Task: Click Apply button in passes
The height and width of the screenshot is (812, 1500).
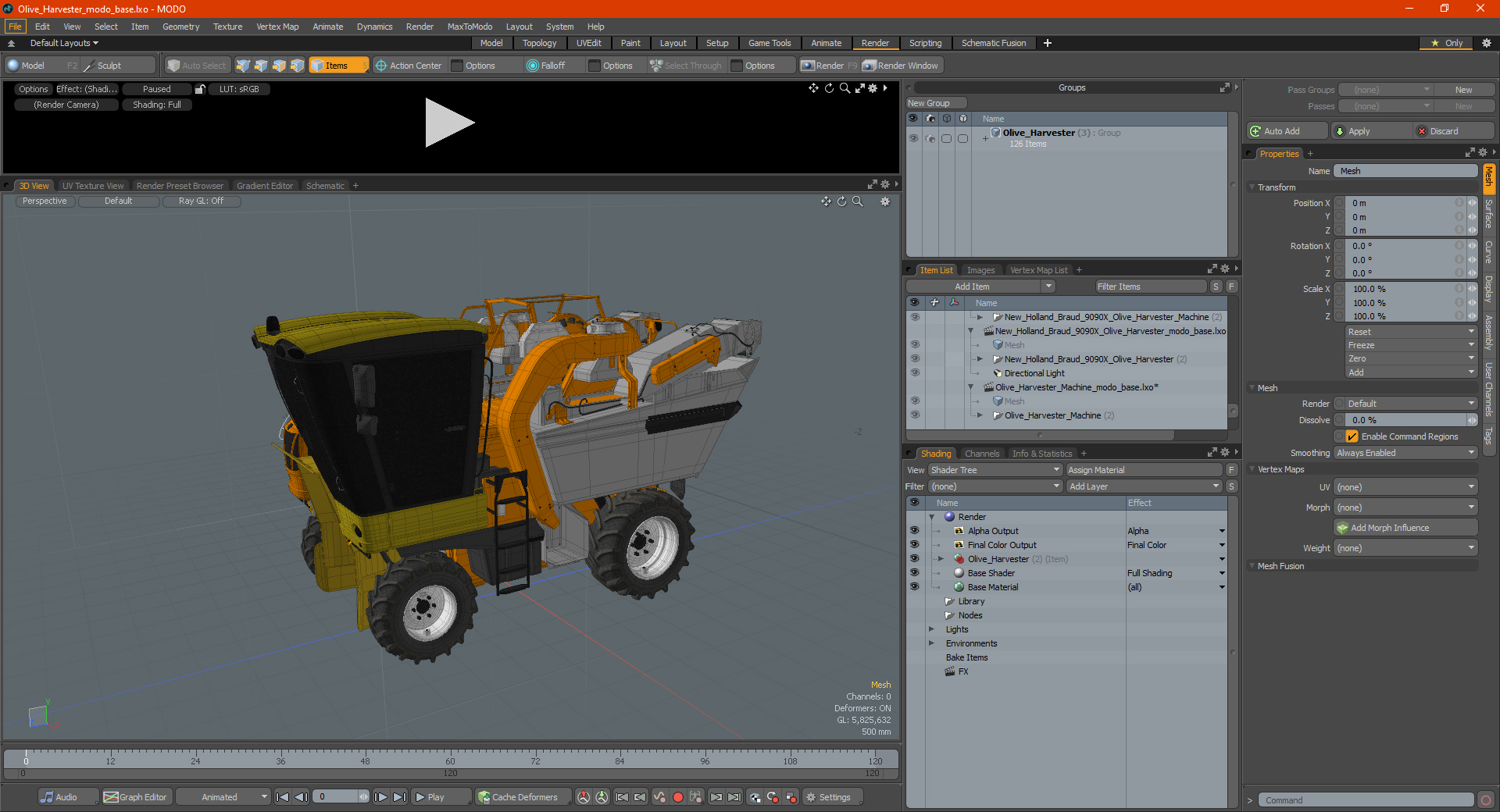Action: [x=1370, y=131]
